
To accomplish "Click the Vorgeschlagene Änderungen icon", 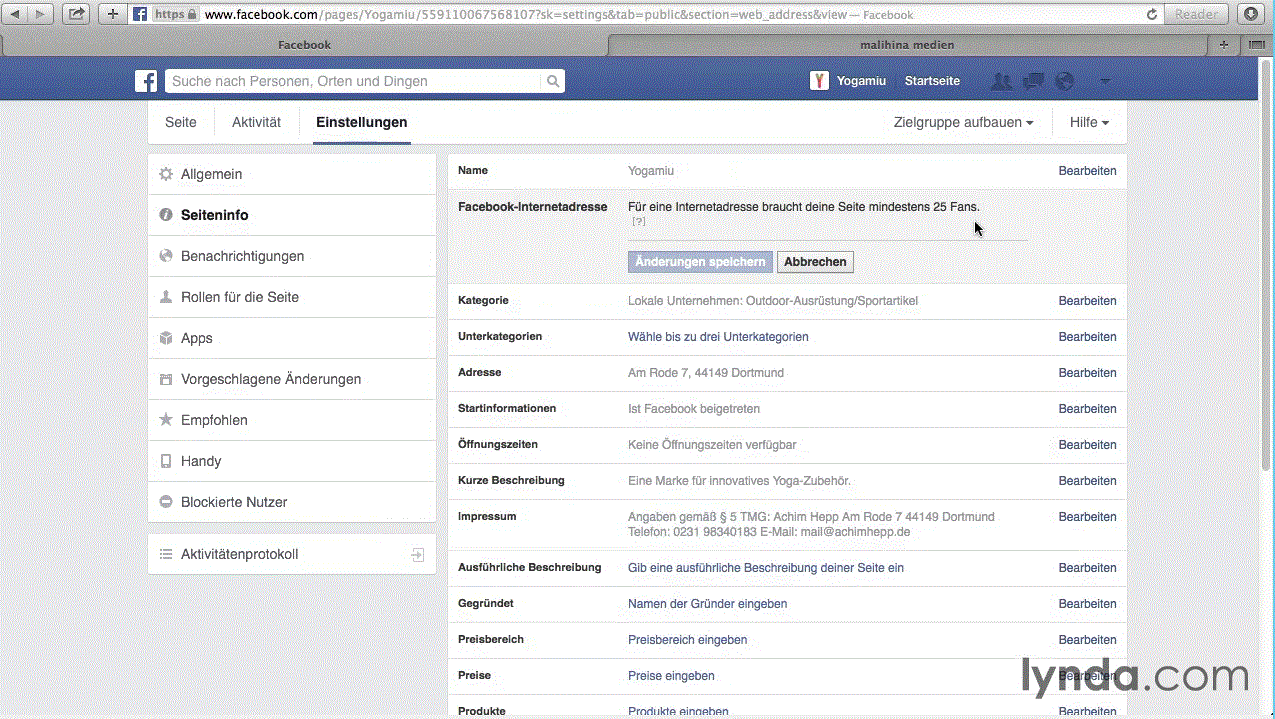I will pos(166,379).
